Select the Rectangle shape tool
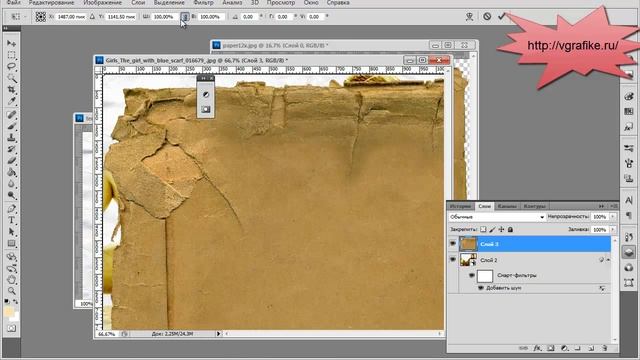The height and width of the screenshot is (360, 640). 11,244
